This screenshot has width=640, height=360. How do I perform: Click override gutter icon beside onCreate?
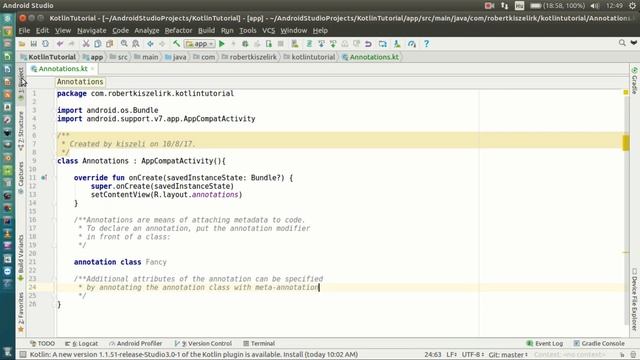coord(44,178)
